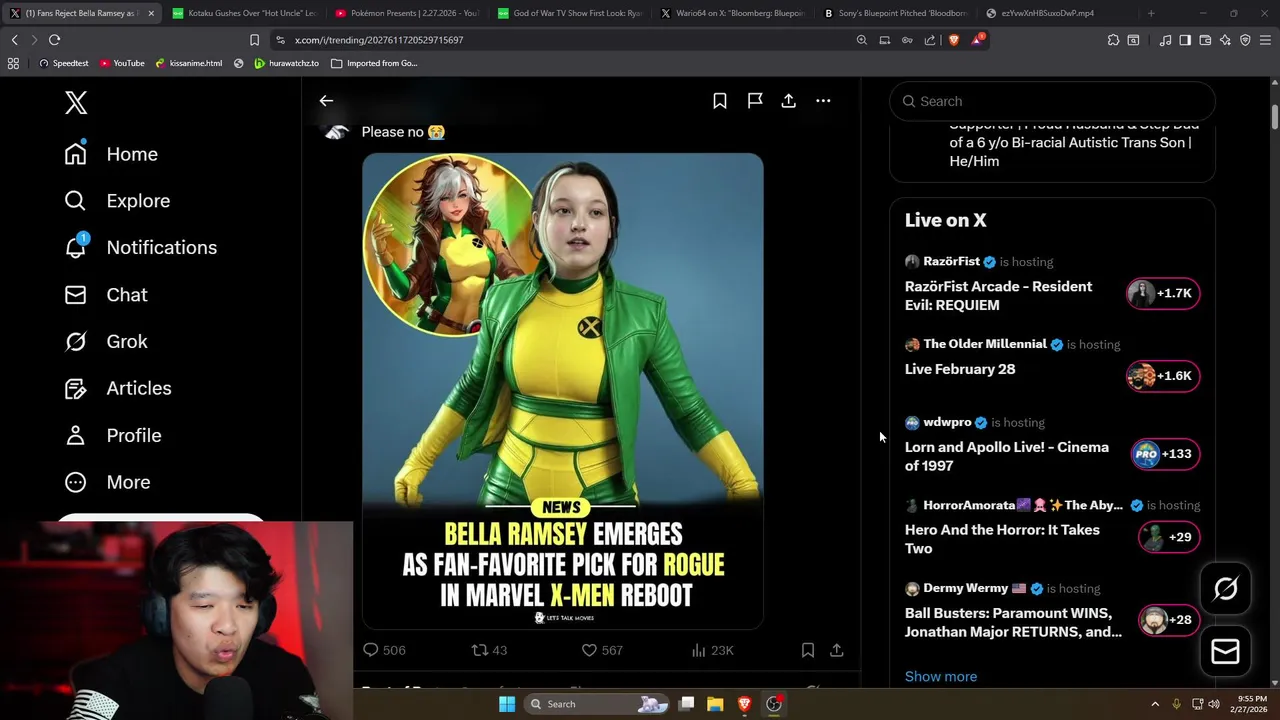
Task: Click the X logo in the sidebar
Action: [x=76, y=102]
